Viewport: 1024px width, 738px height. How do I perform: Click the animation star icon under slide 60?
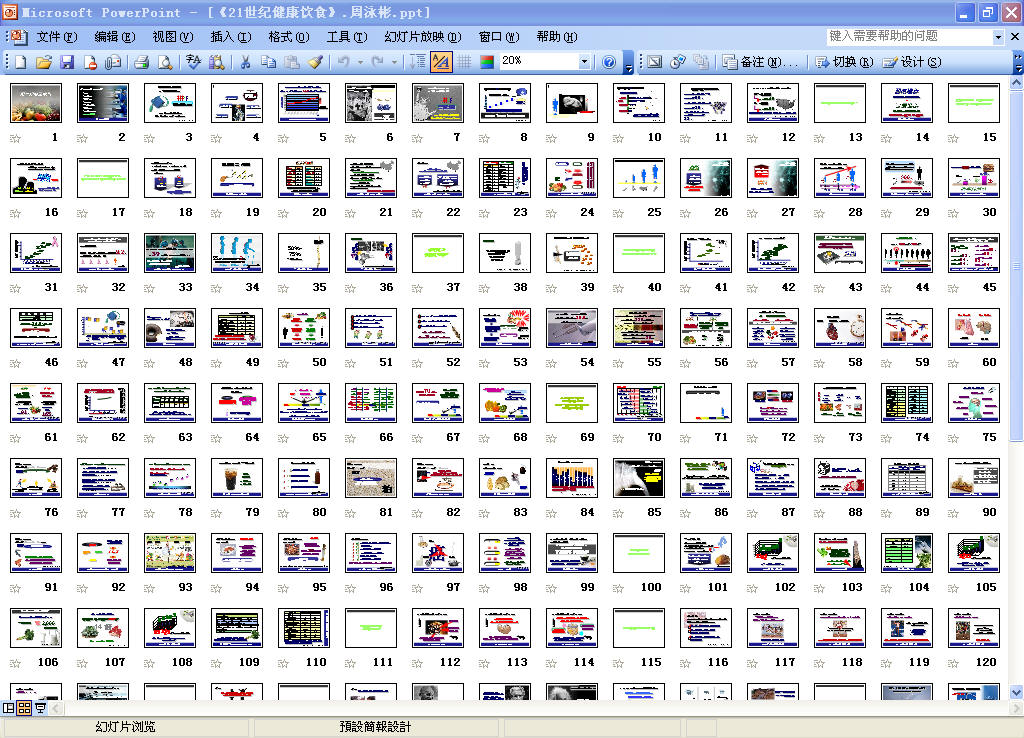(x=953, y=364)
